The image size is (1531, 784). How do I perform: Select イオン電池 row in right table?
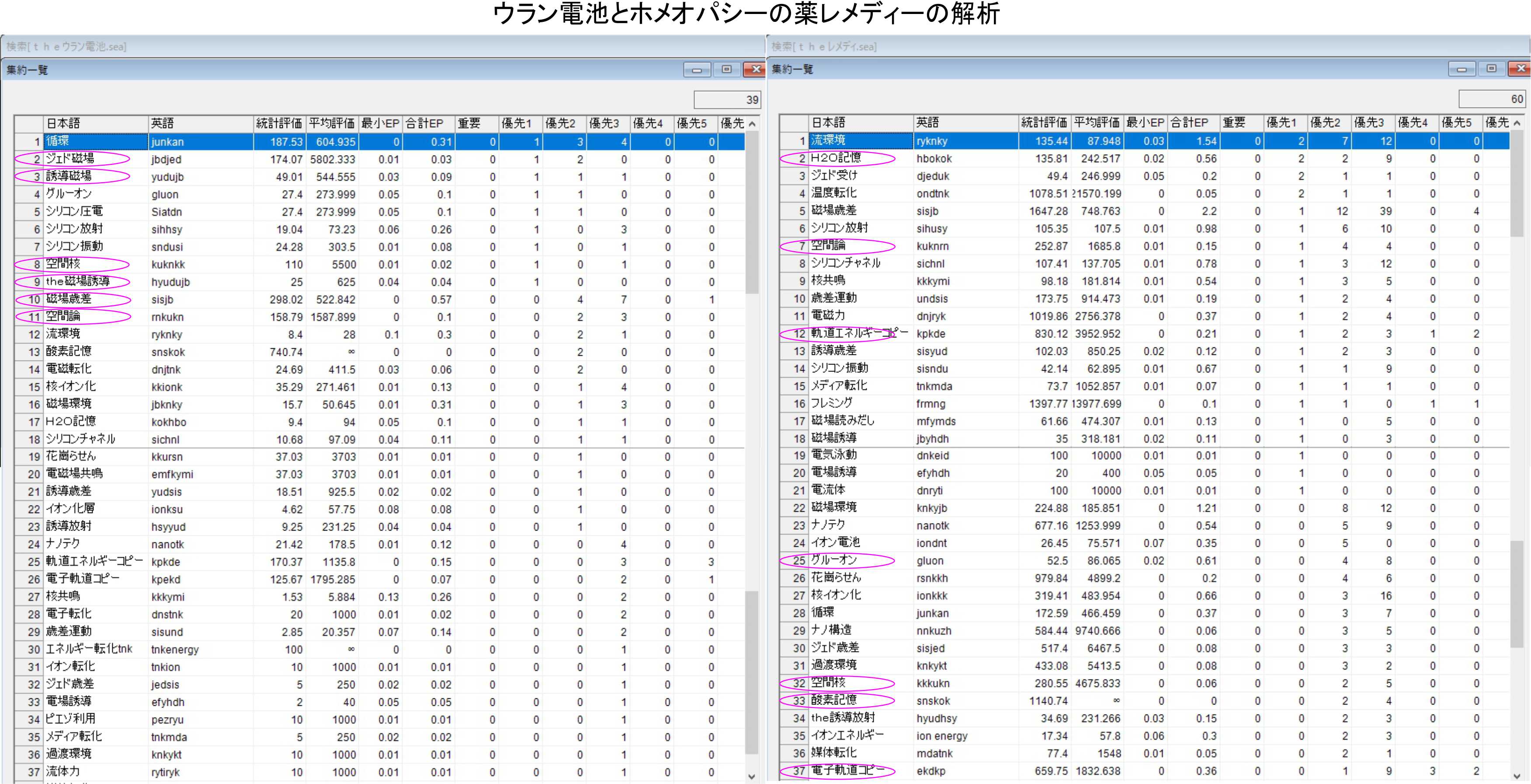pos(1144,543)
